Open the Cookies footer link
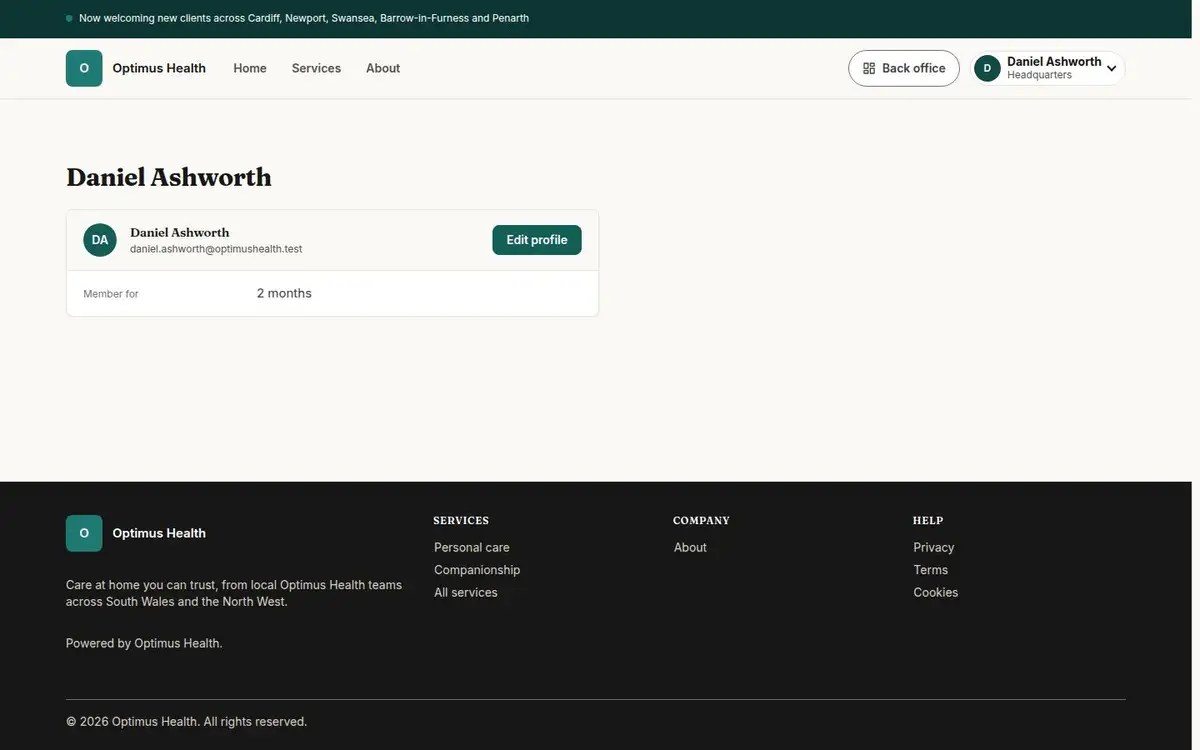This screenshot has height=750, width=1200. click(936, 592)
